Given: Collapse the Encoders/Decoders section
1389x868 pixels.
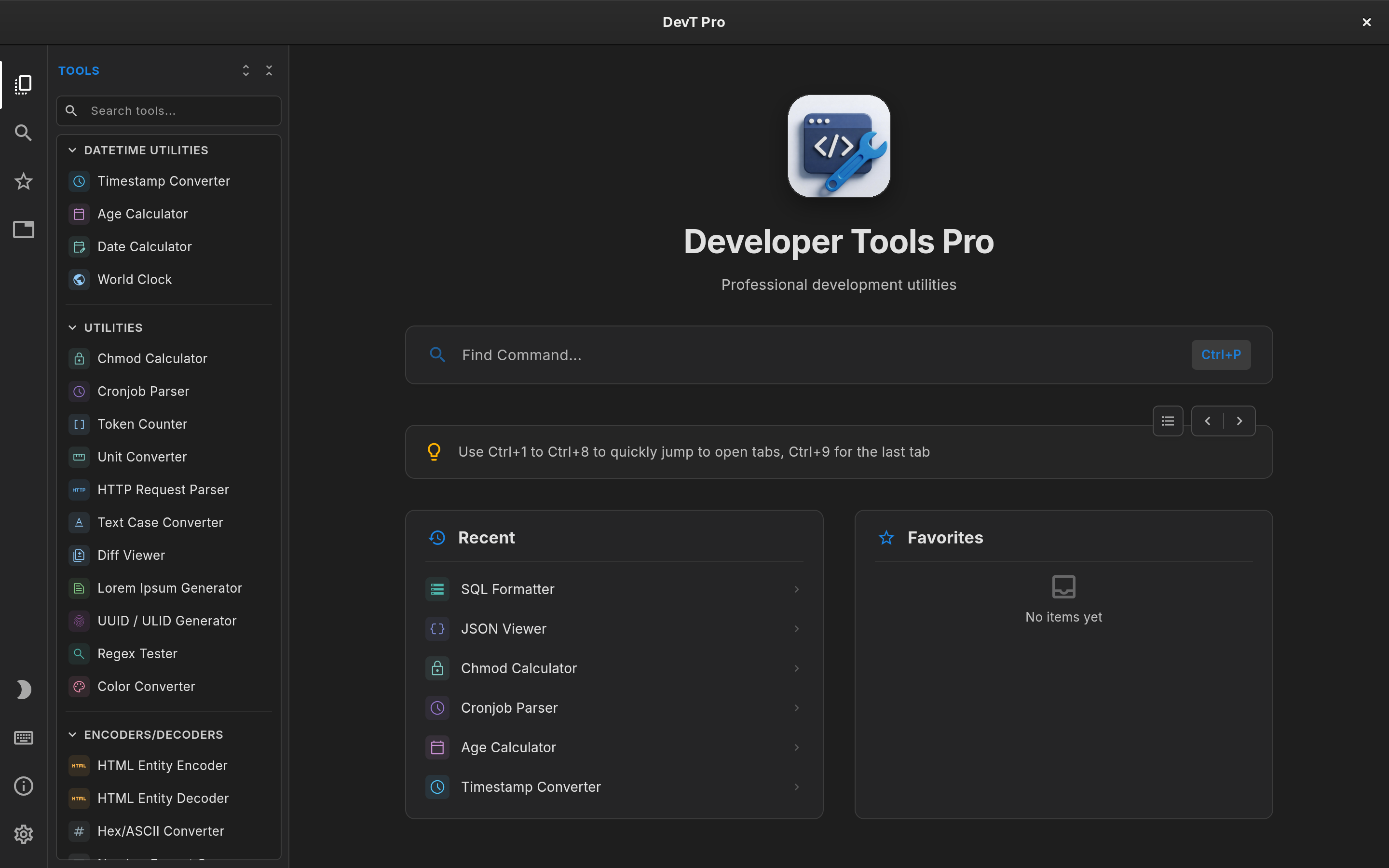Looking at the screenshot, I should click(x=169, y=735).
